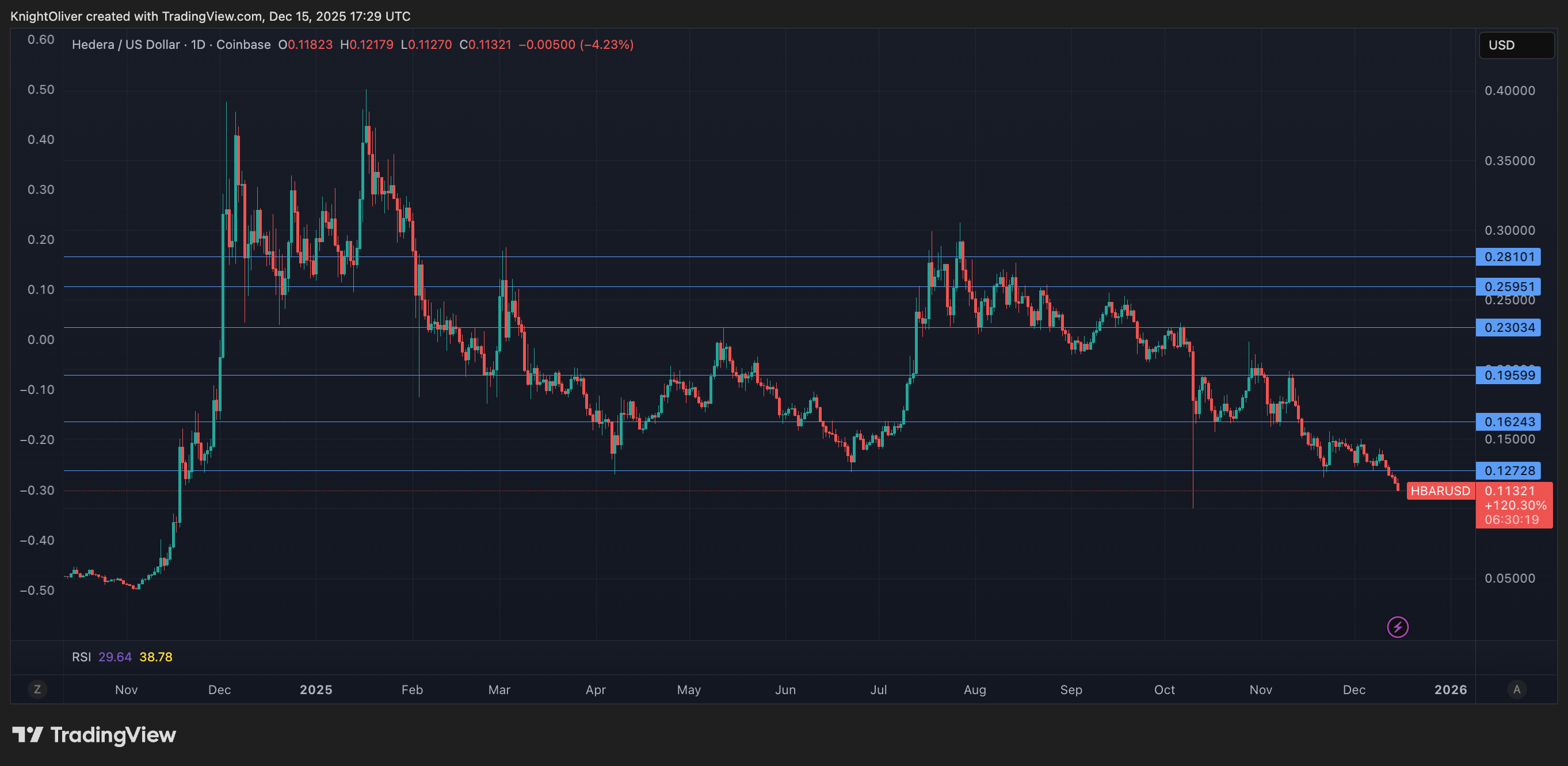Click the TradingView logo
1568x766 pixels.
(x=94, y=735)
